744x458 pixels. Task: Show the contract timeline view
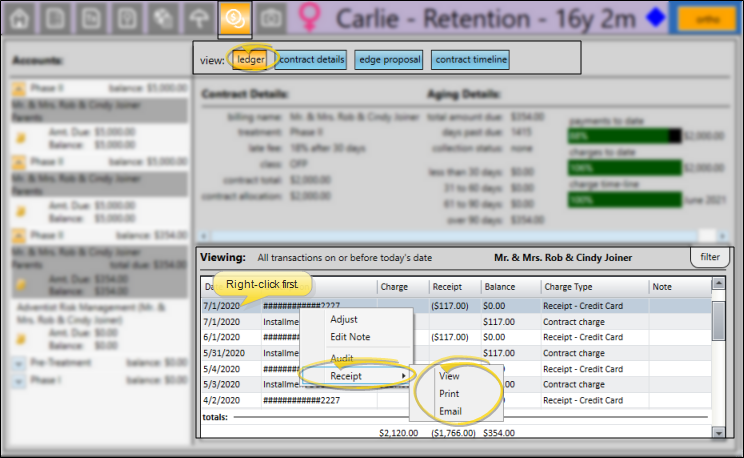coord(471,60)
